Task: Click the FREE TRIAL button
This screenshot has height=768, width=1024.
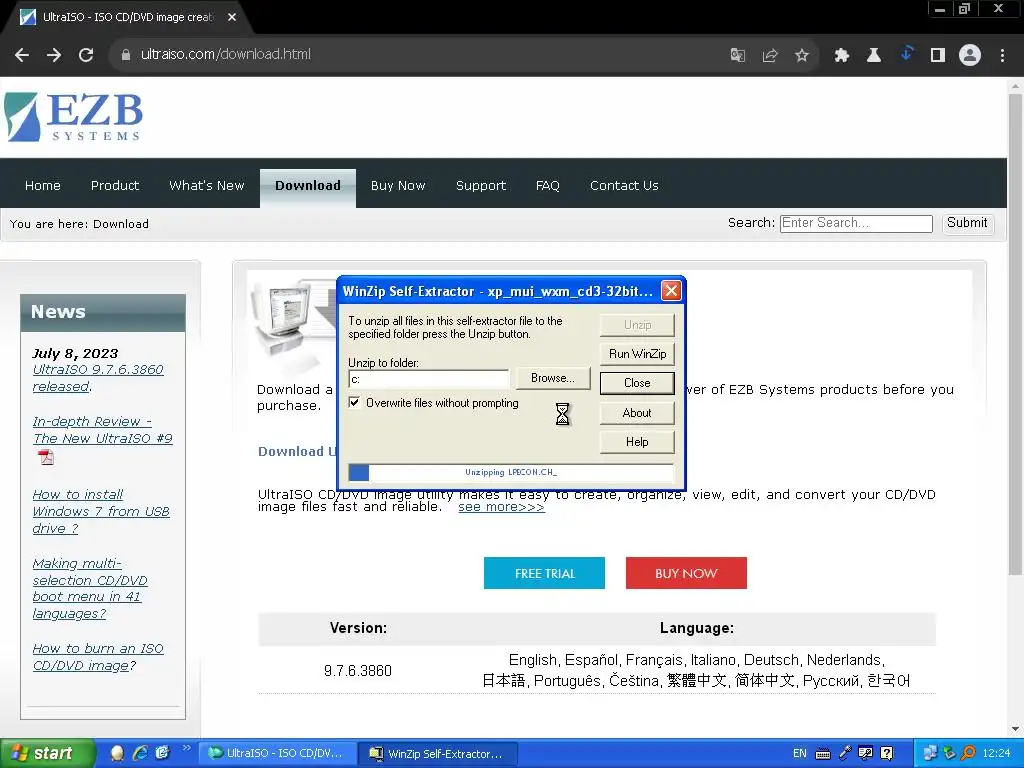Action: (x=544, y=573)
